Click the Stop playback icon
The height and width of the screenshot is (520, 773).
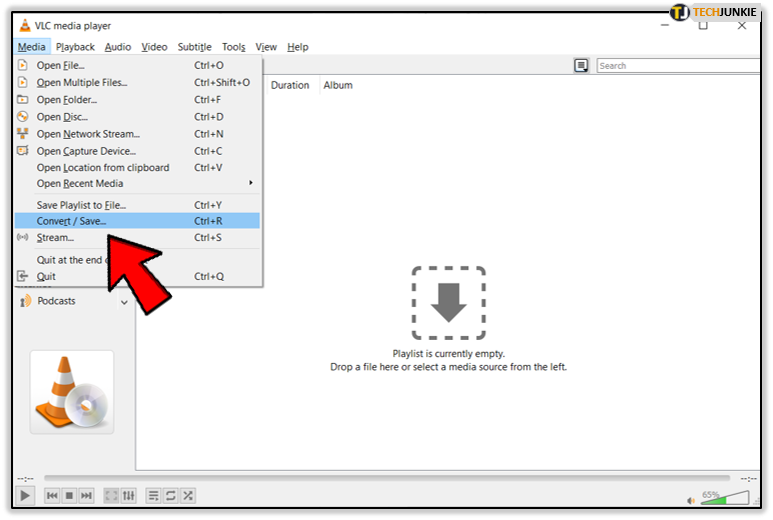click(69, 496)
